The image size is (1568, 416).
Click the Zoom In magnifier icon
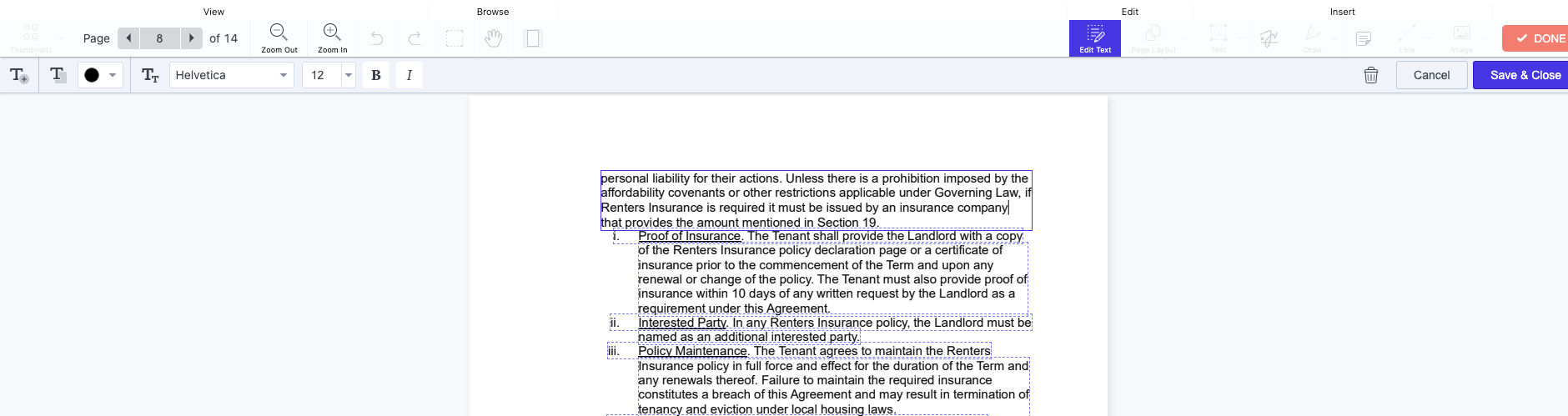(332, 33)
